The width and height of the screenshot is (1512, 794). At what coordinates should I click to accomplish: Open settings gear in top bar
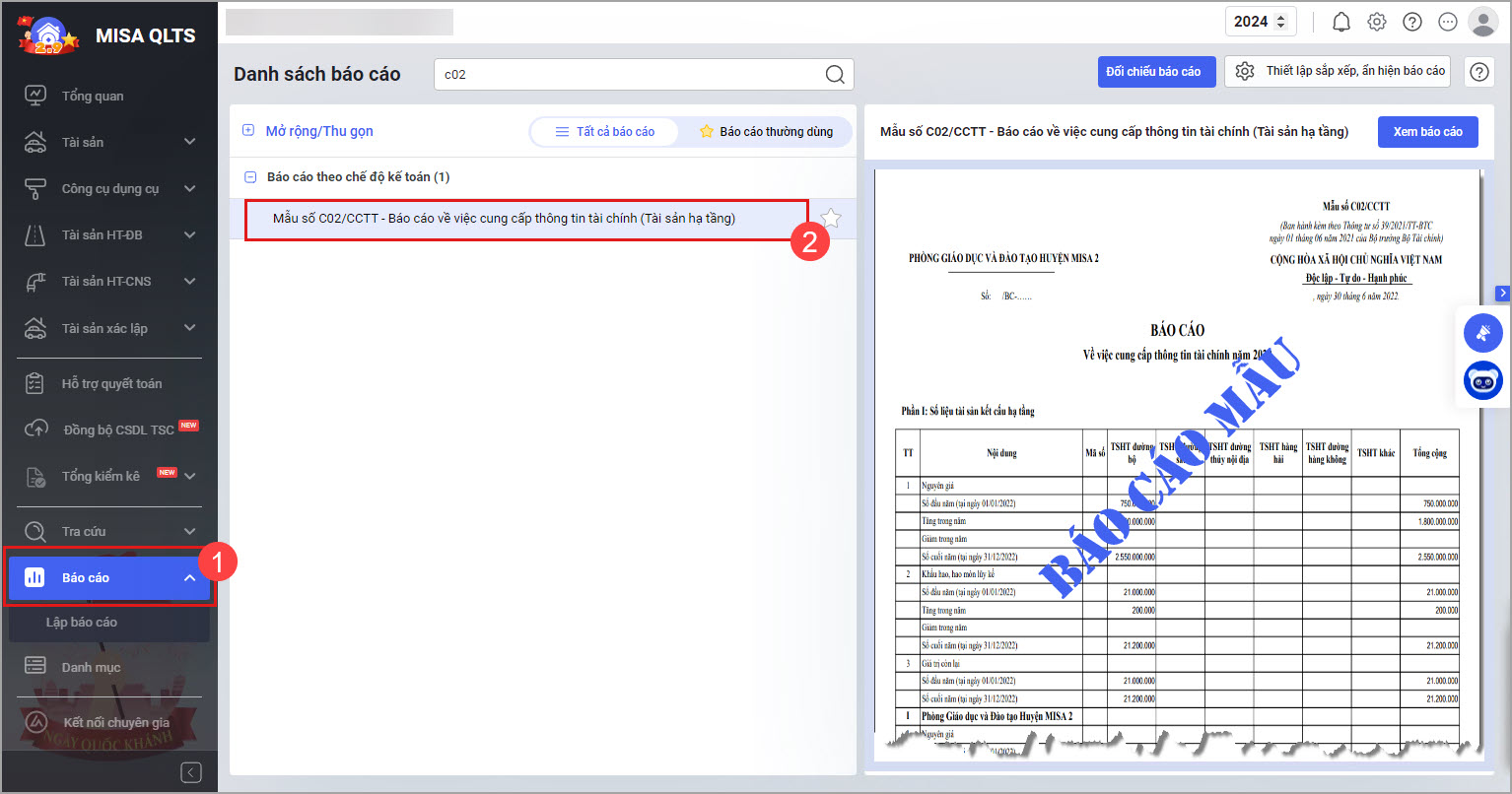1377,22
